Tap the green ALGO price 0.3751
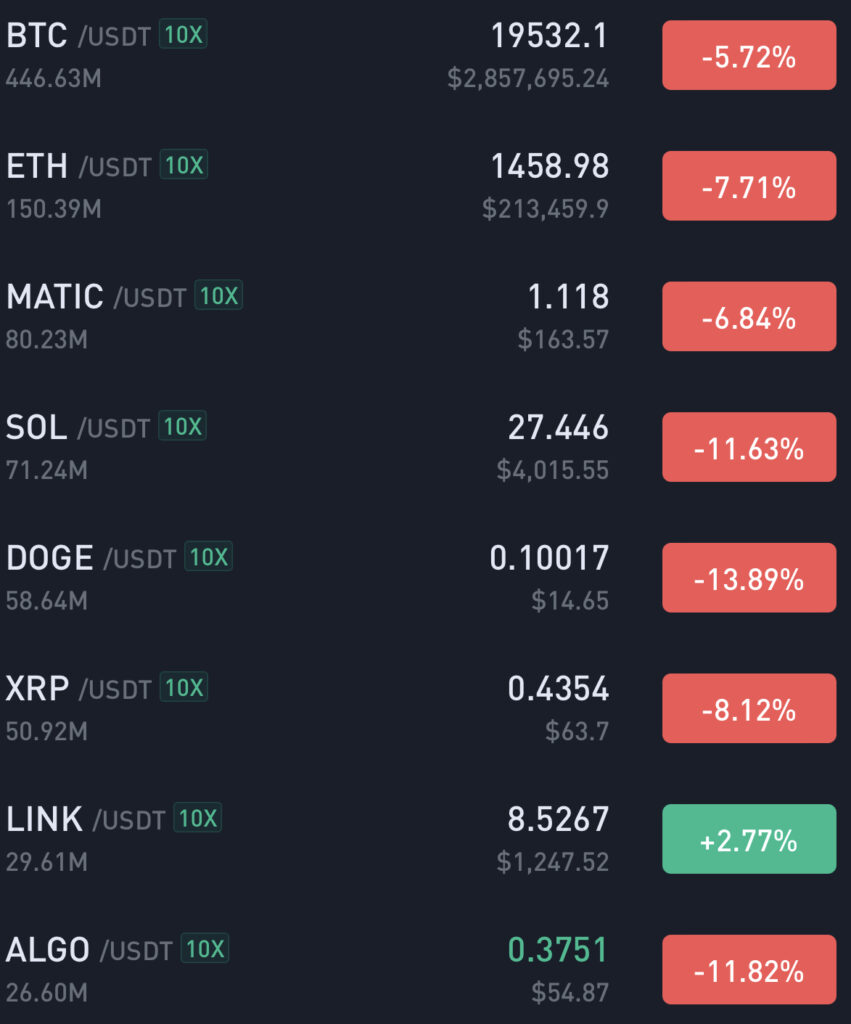The width and height of the screenshot is (851, 1024). click(557, 950)
